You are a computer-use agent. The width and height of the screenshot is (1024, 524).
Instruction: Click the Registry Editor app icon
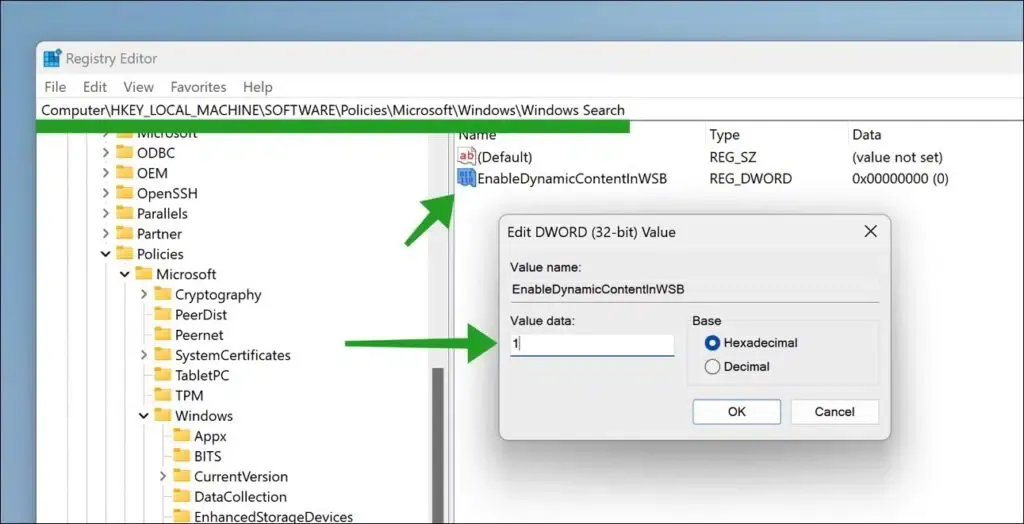[52, 58]
